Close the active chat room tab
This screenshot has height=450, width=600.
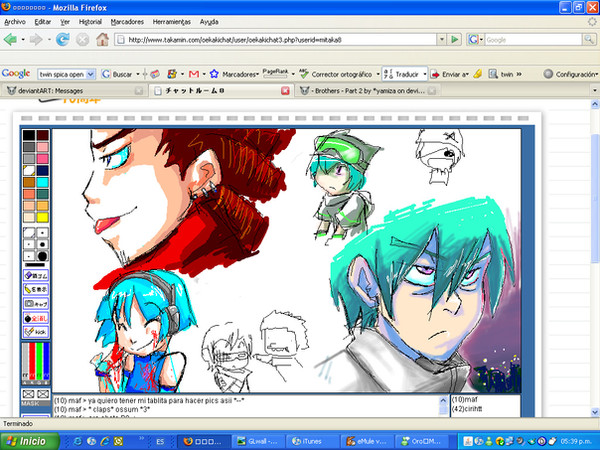(x=285, y=91)
